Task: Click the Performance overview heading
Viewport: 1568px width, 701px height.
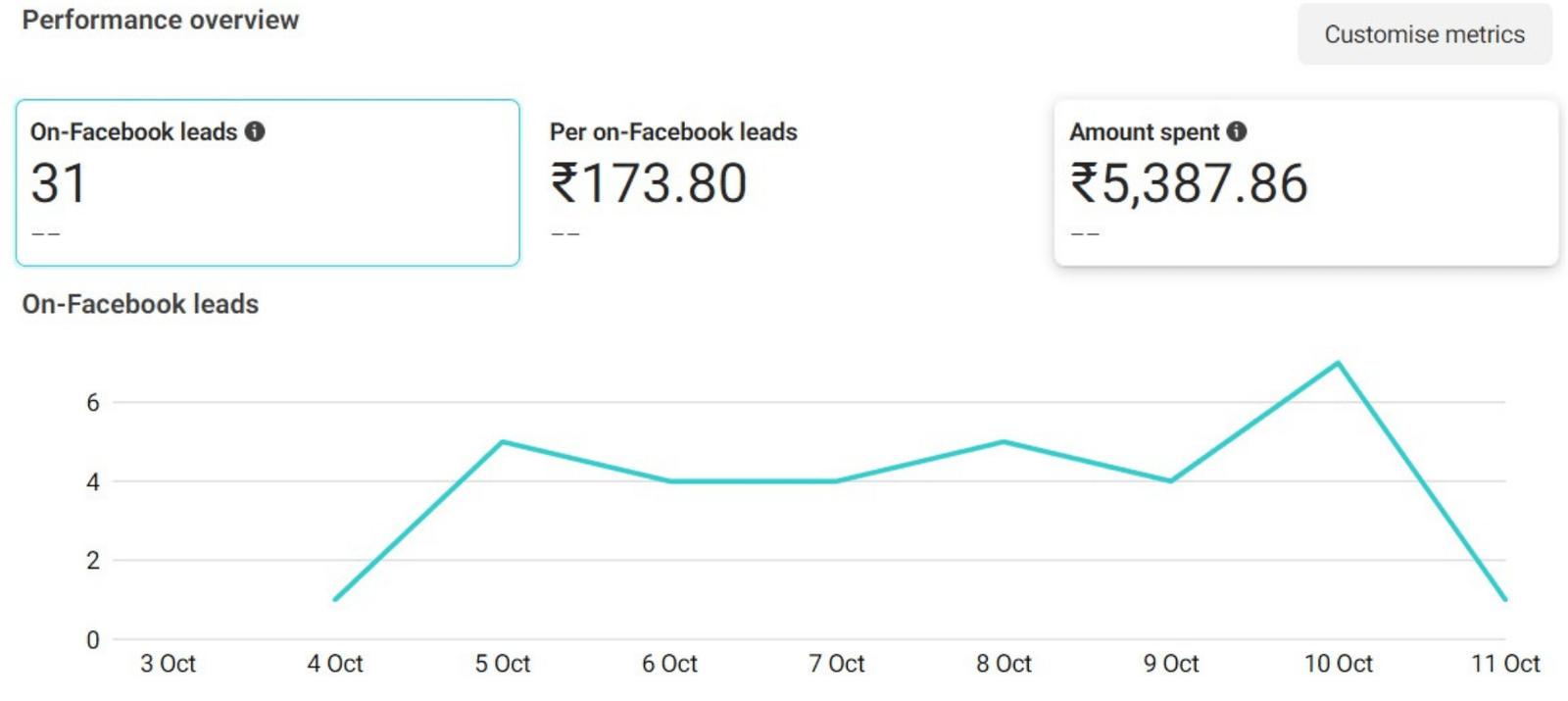Action: [x=161, y=20]
